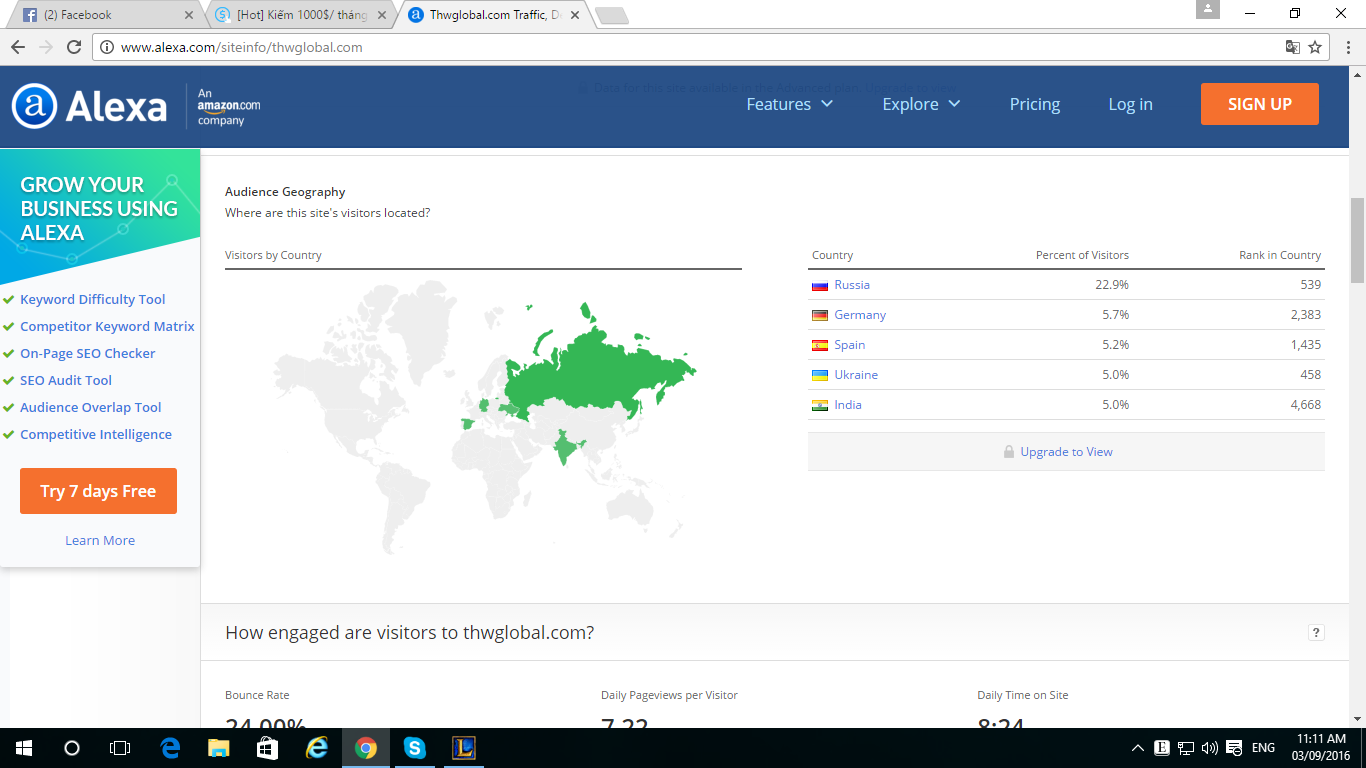Open On-Page SEO Checker link
This screenshot has height=768, width=1366.
[88, 353]
